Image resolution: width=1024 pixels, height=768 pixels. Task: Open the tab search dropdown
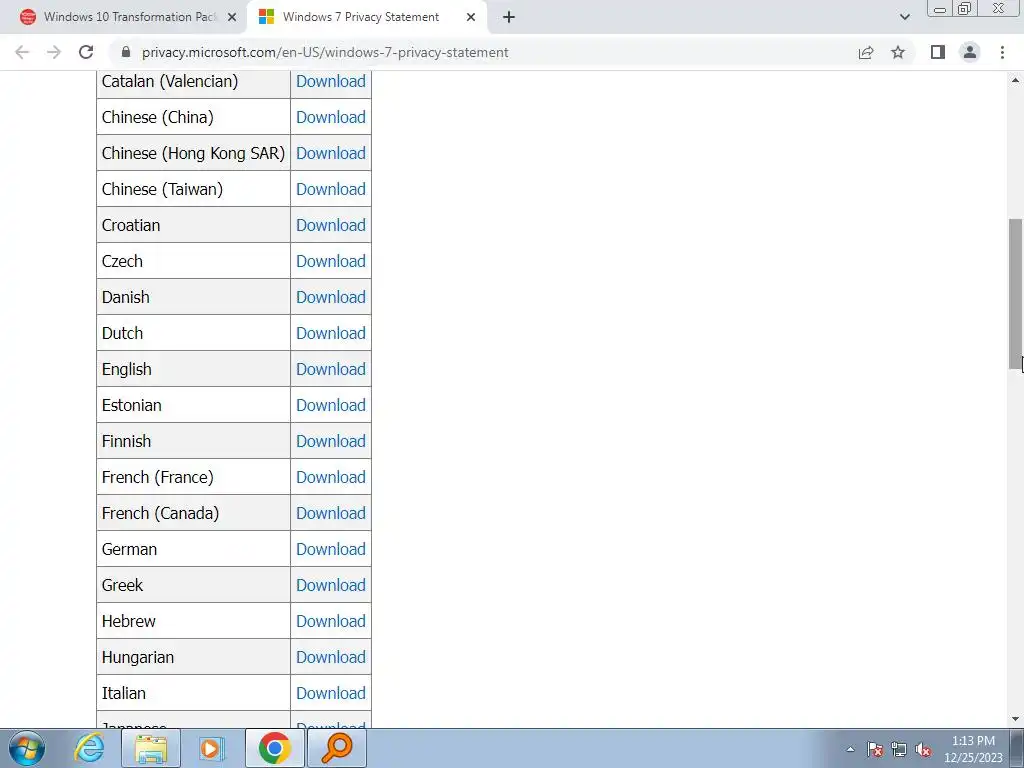tap(904, 17)
